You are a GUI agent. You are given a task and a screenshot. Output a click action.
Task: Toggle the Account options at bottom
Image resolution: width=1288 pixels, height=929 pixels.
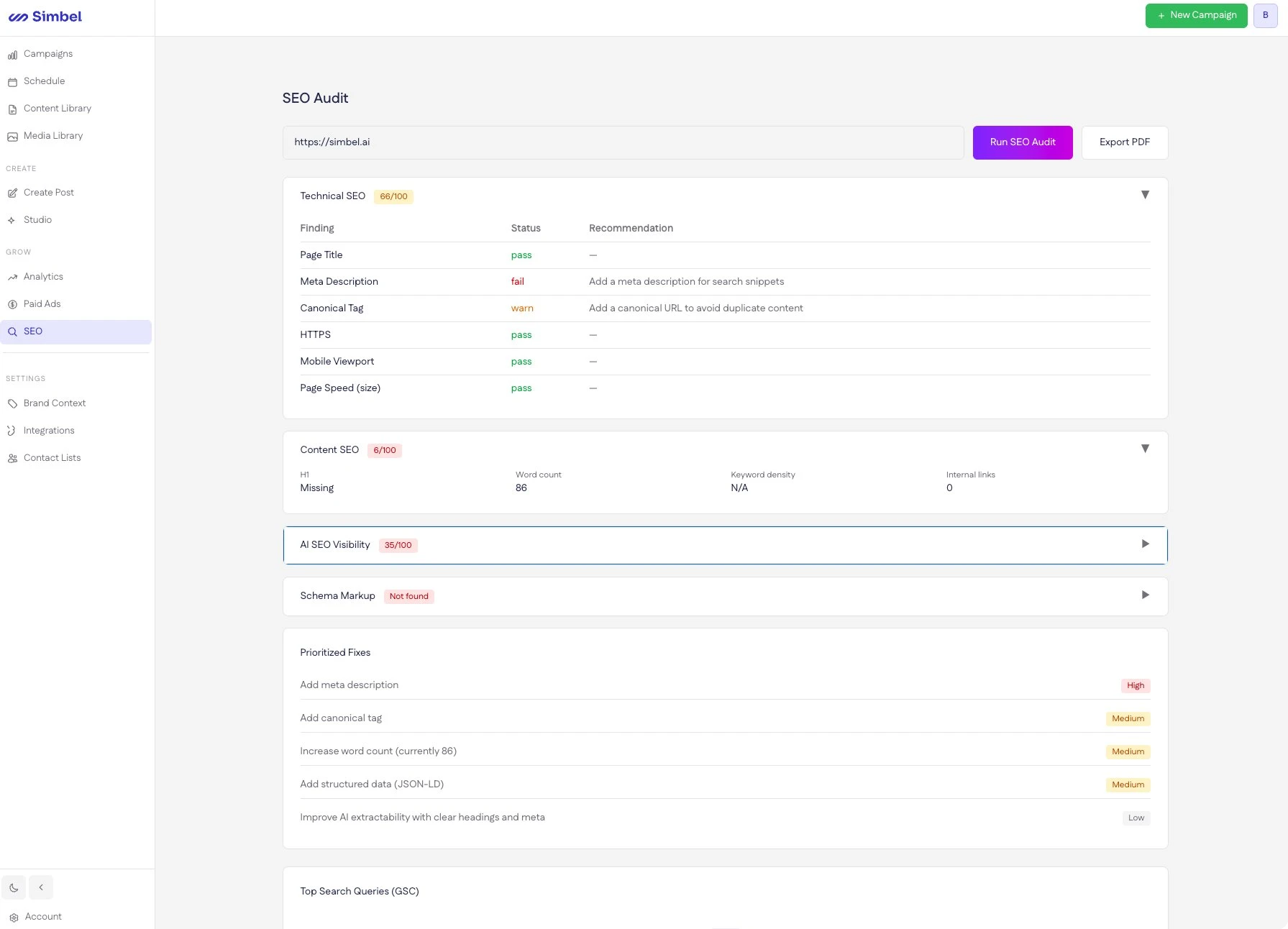[x=43, y=916]
